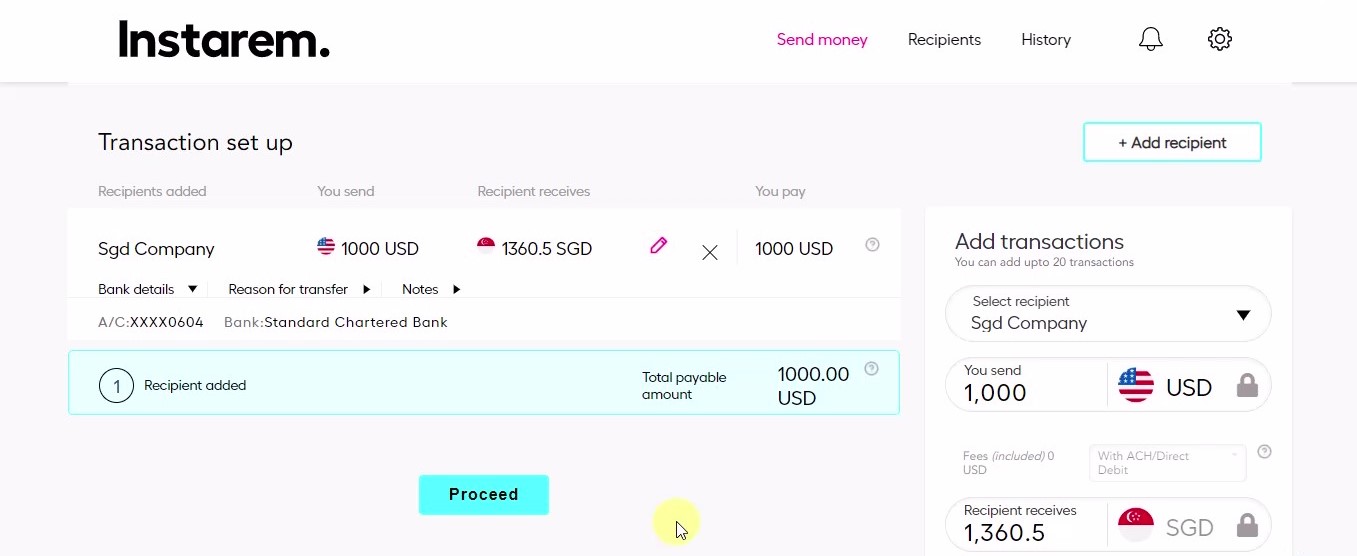This screenshot has height=556, width=1357.
Task: Open the With ACH/Direct Debit payment dropdown
Action: (1167, 463)
